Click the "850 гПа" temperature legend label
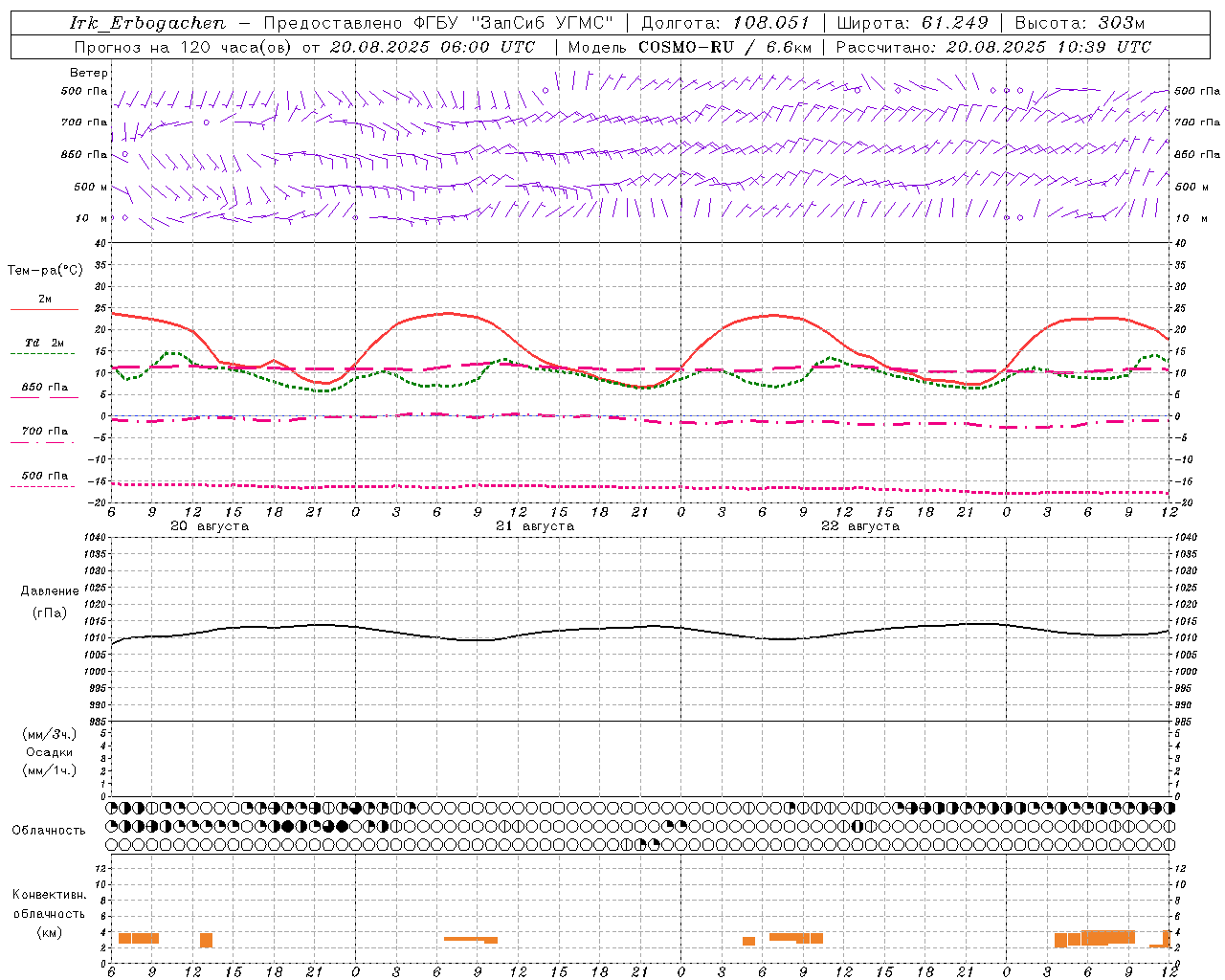The image size is (1225, 980). 44,388
